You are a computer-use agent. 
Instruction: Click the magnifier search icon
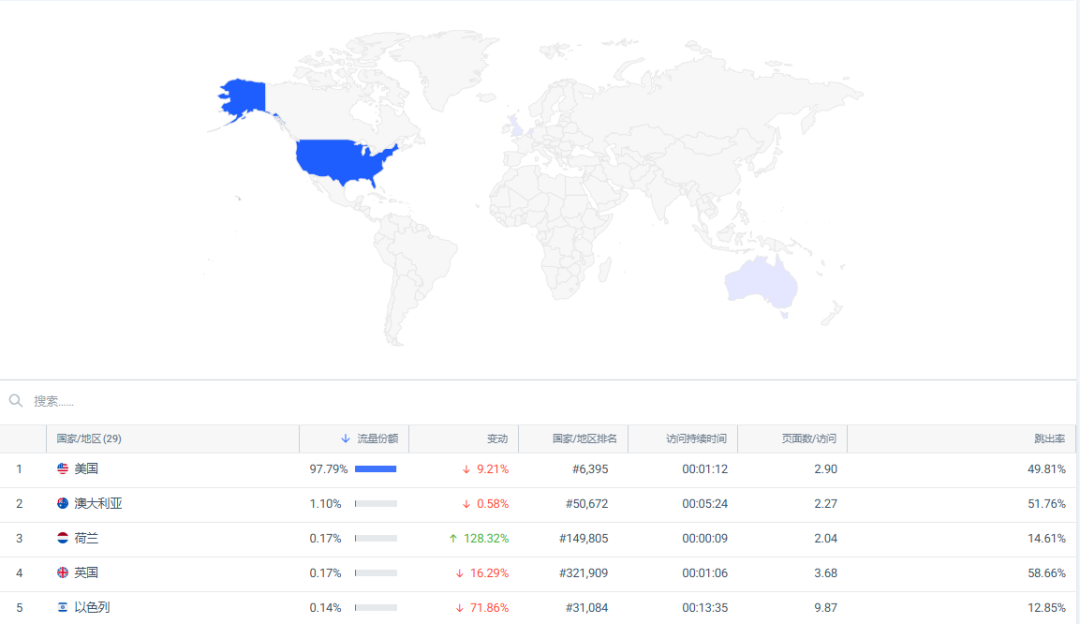[16, 401]
